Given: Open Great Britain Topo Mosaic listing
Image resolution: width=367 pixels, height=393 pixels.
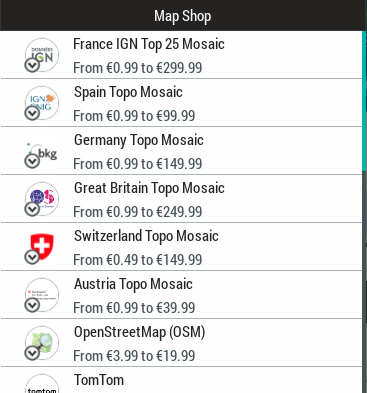Looking at the screenshot, I should tap(181, 199).
